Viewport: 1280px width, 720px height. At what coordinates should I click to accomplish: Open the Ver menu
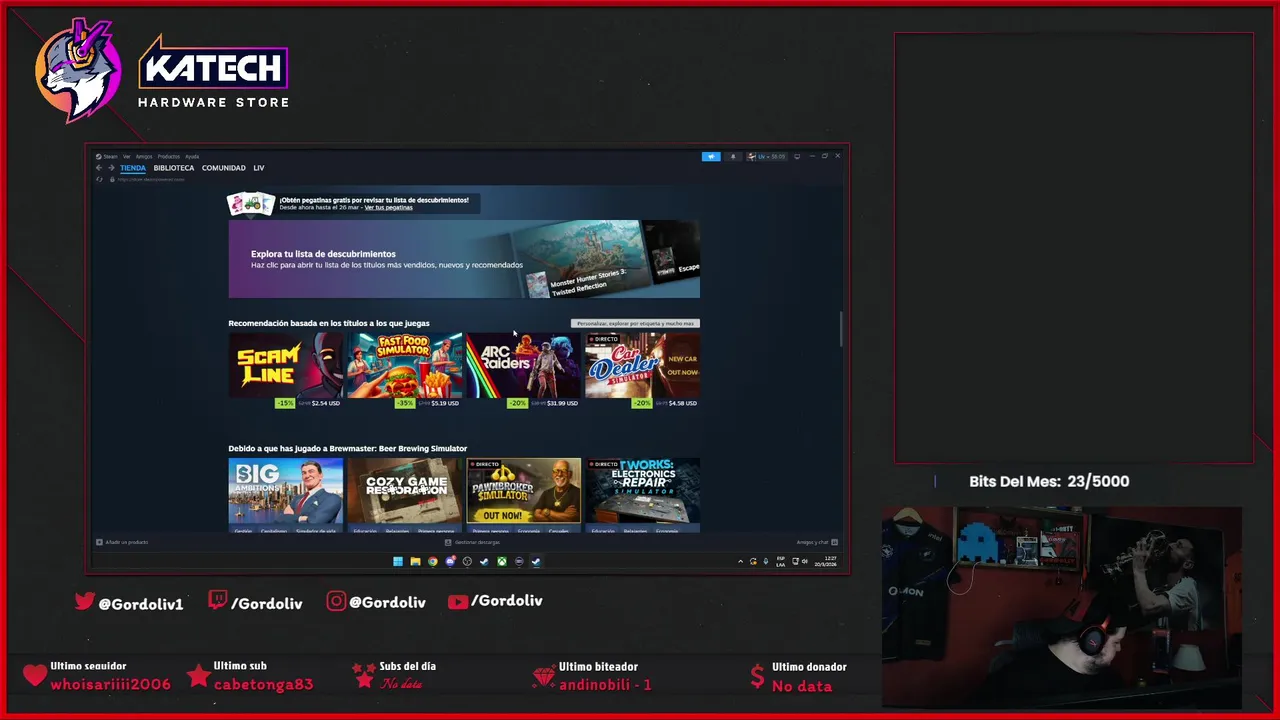(126, 156)
